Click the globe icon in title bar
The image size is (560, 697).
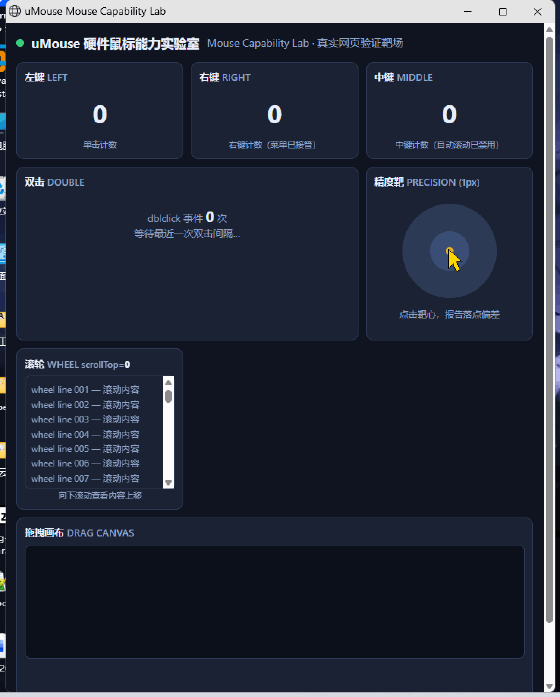(15, 11)
